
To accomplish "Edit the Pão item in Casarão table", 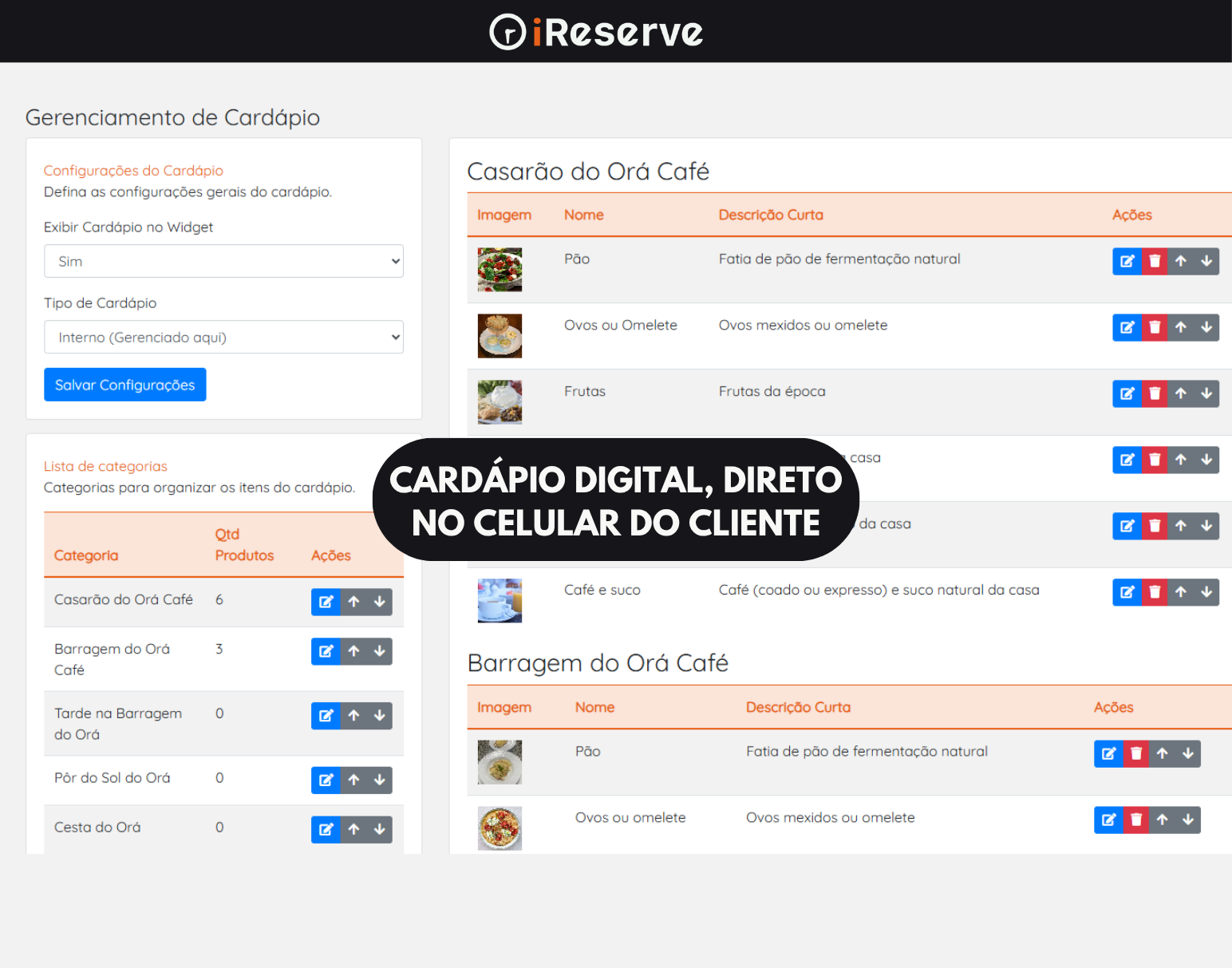I will pos(1127,262).
